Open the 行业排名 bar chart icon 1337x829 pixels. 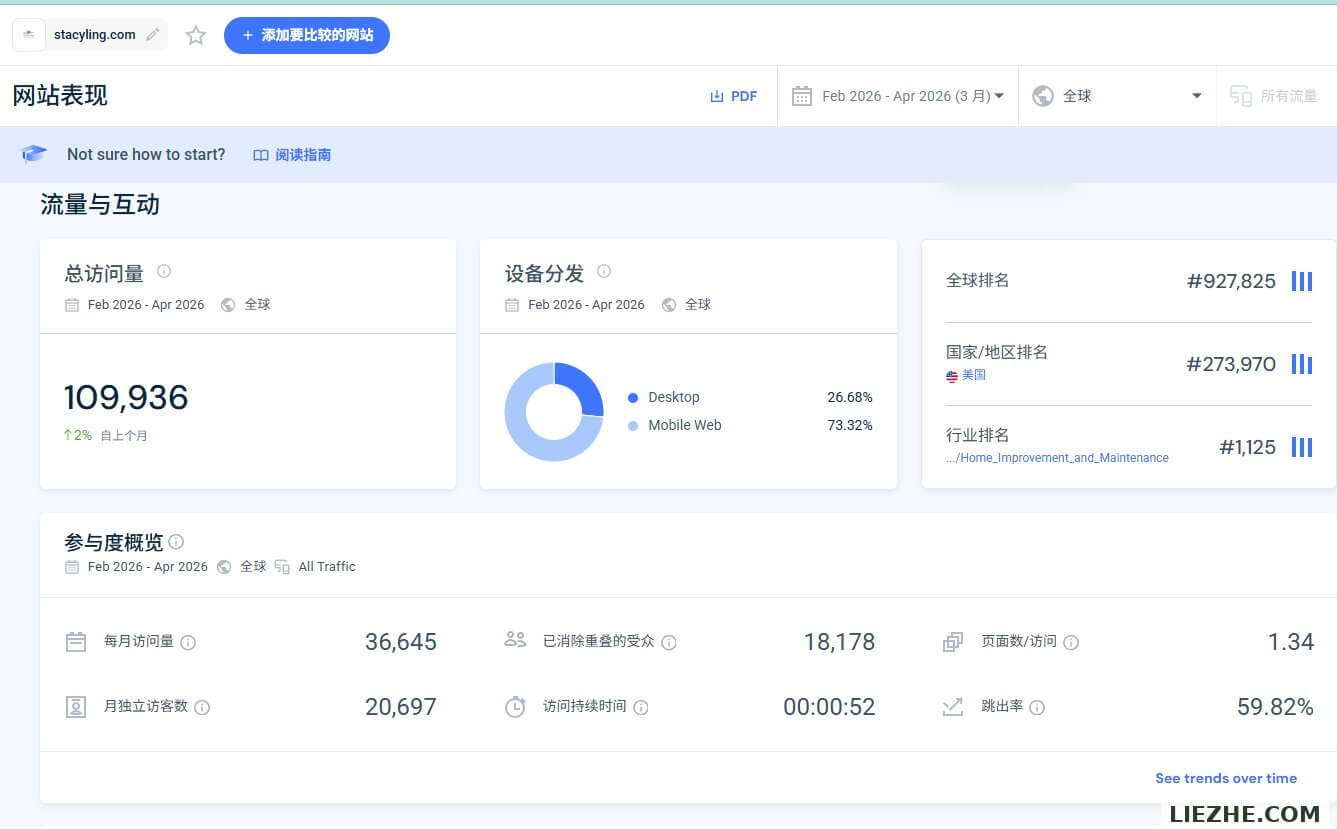click(x=1302, y=447)
